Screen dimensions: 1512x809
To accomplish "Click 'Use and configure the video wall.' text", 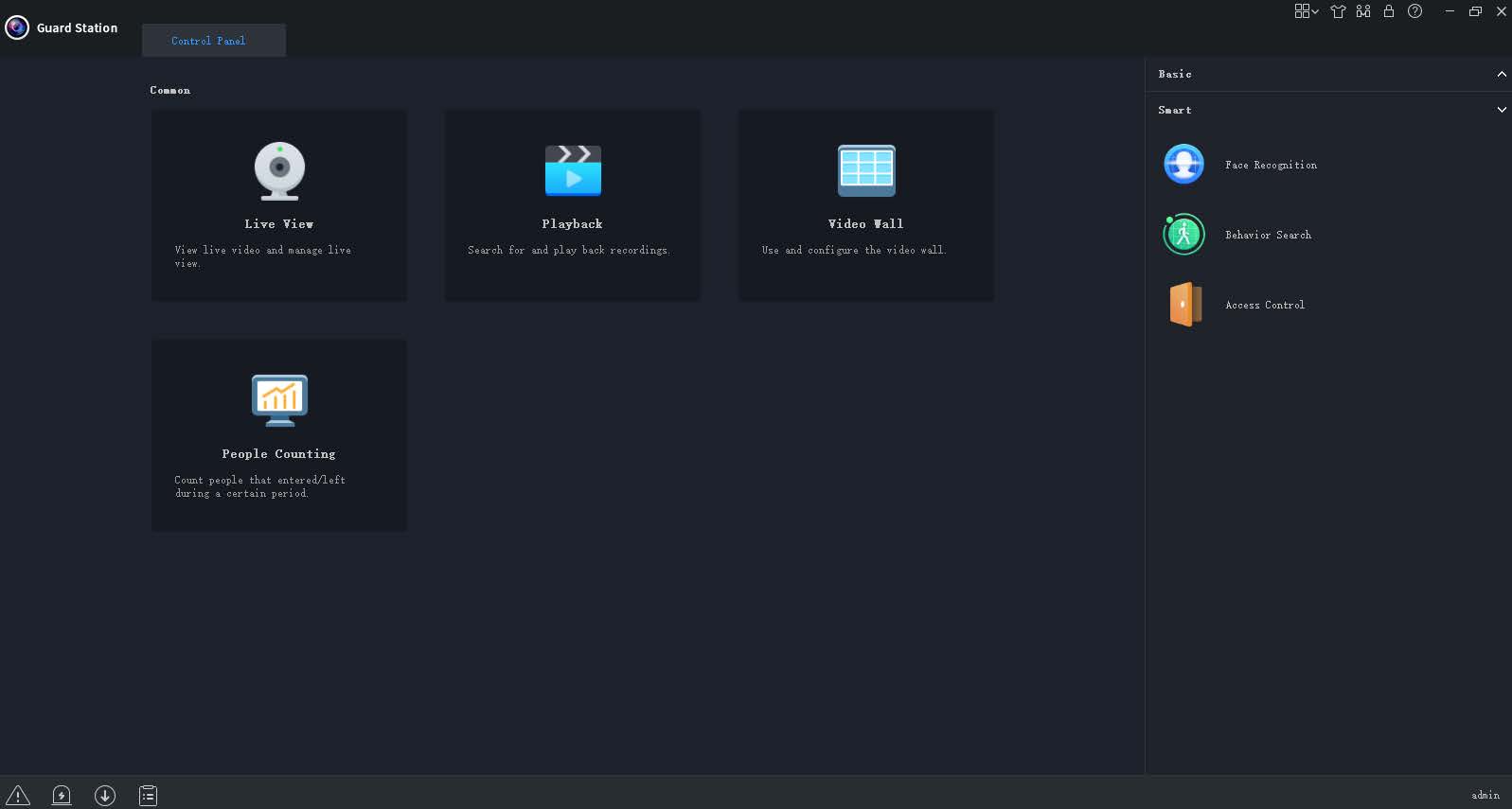I will [x=854, y=250].
